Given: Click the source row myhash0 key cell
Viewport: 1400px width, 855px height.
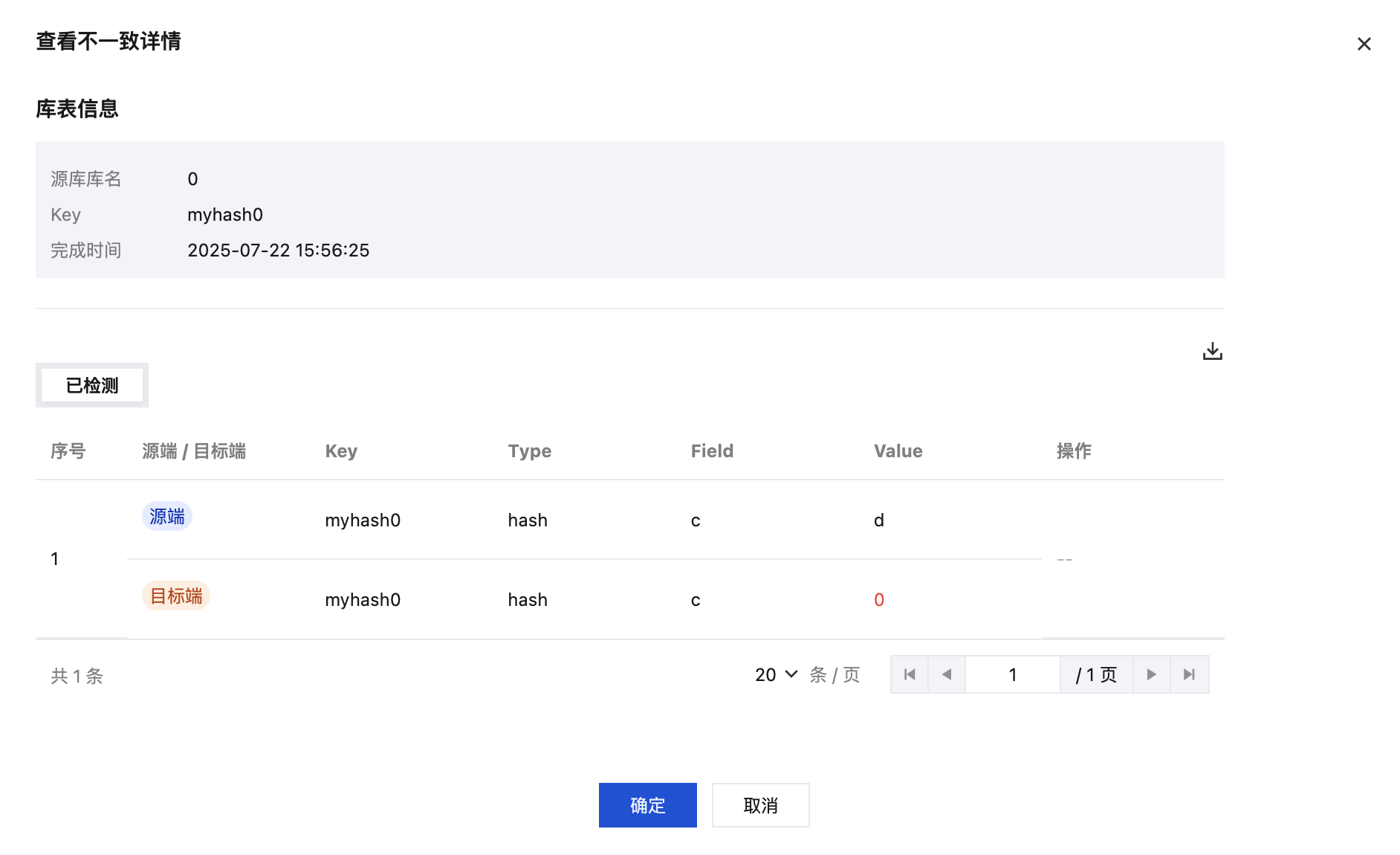Looking at the screenshot, I should (363, 520).
